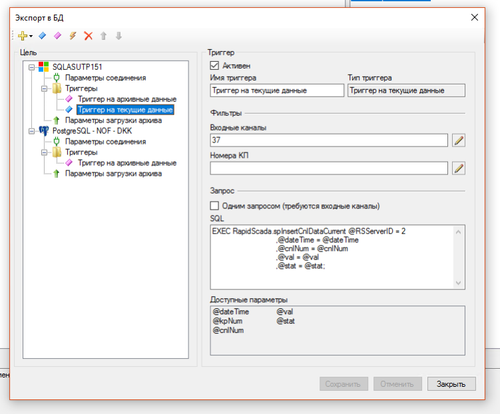Open the add export target dropdown
Screen dimensions: 500x414
coord(25,36)
